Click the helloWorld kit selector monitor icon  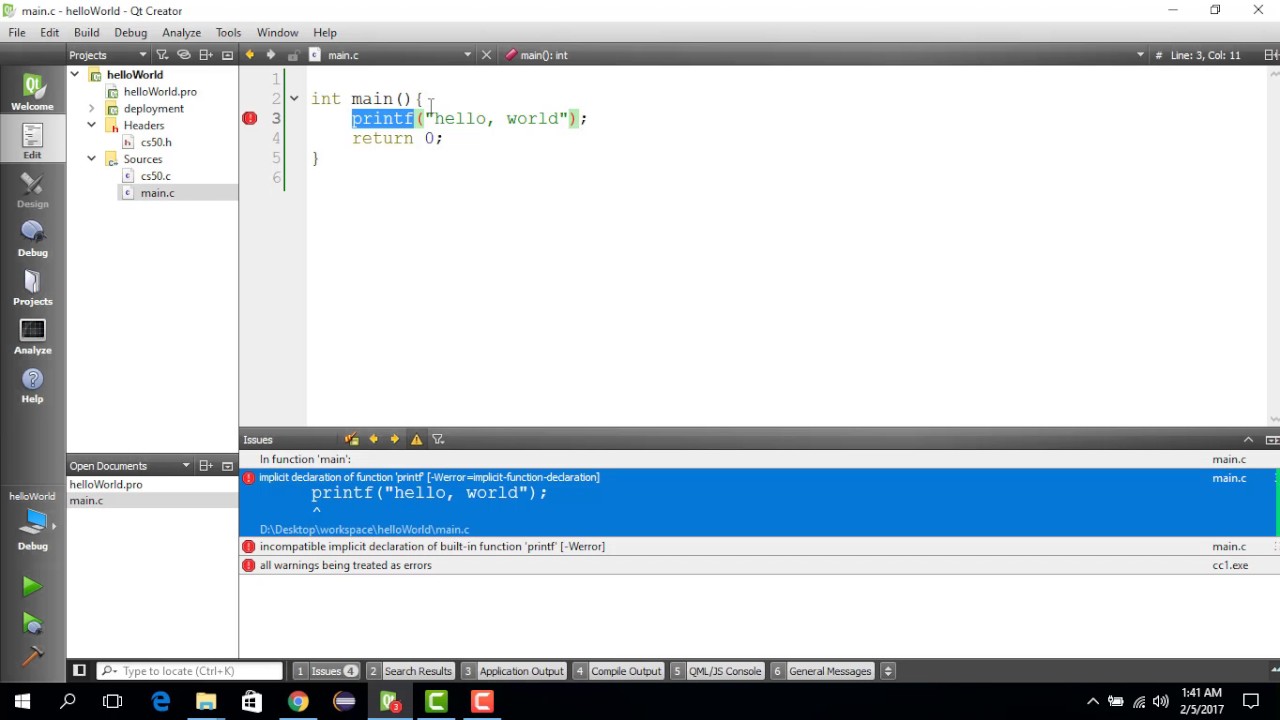(32, 521)
